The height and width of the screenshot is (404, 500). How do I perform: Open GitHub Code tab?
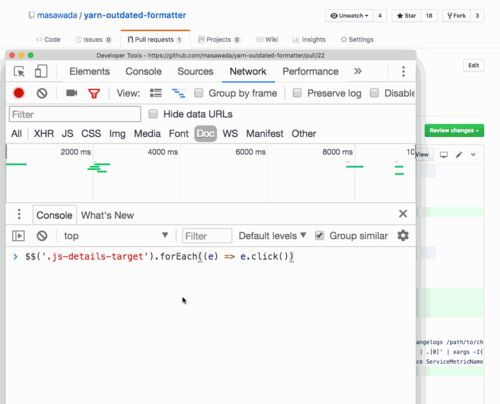click(x=49, y=39)
